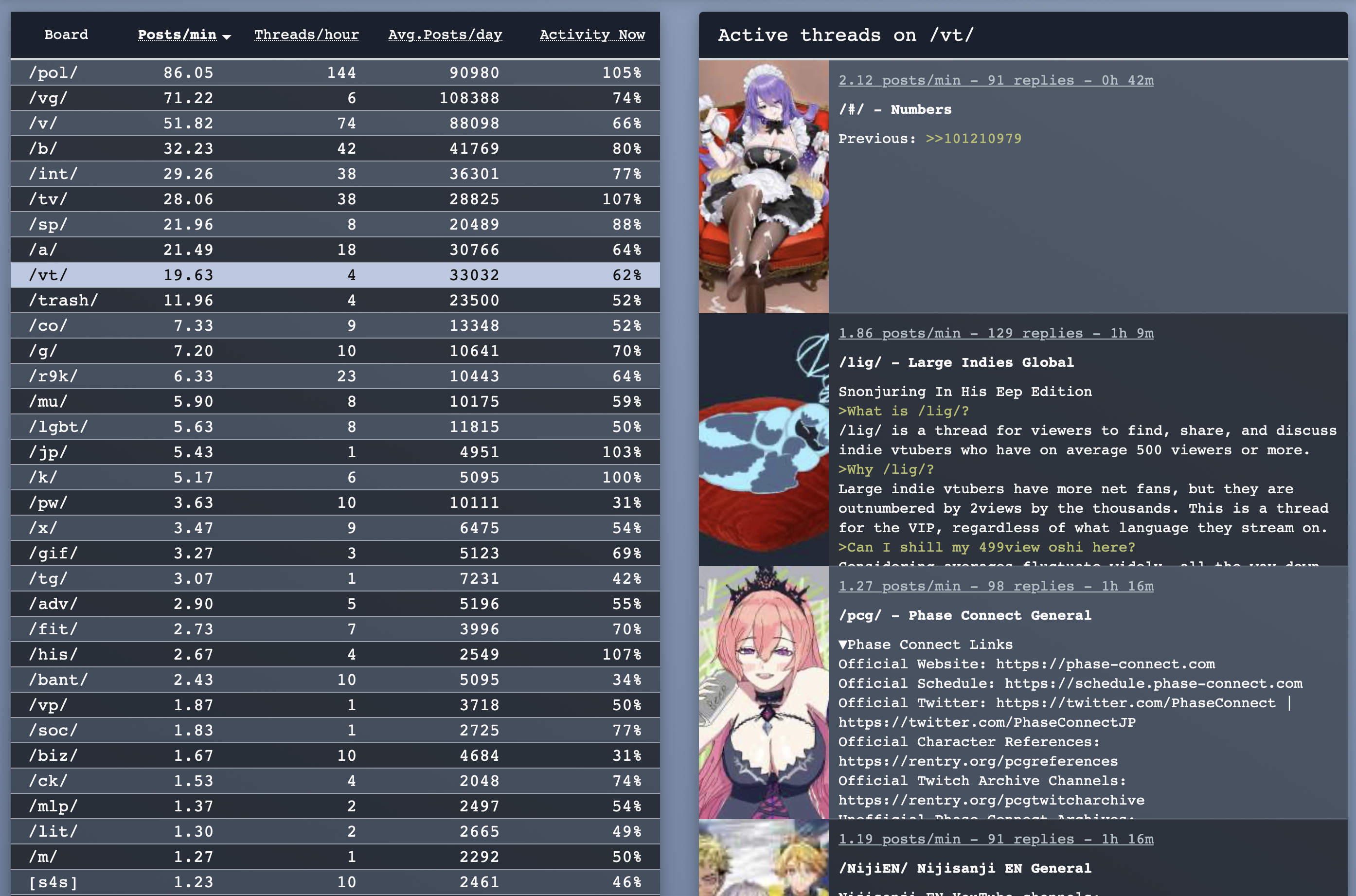Image resolution: width=1356 pixels, height=896 pixels.
Task: Click the Posts/min sort arrow
Action: pyautogui.click(x=227, y=36)
